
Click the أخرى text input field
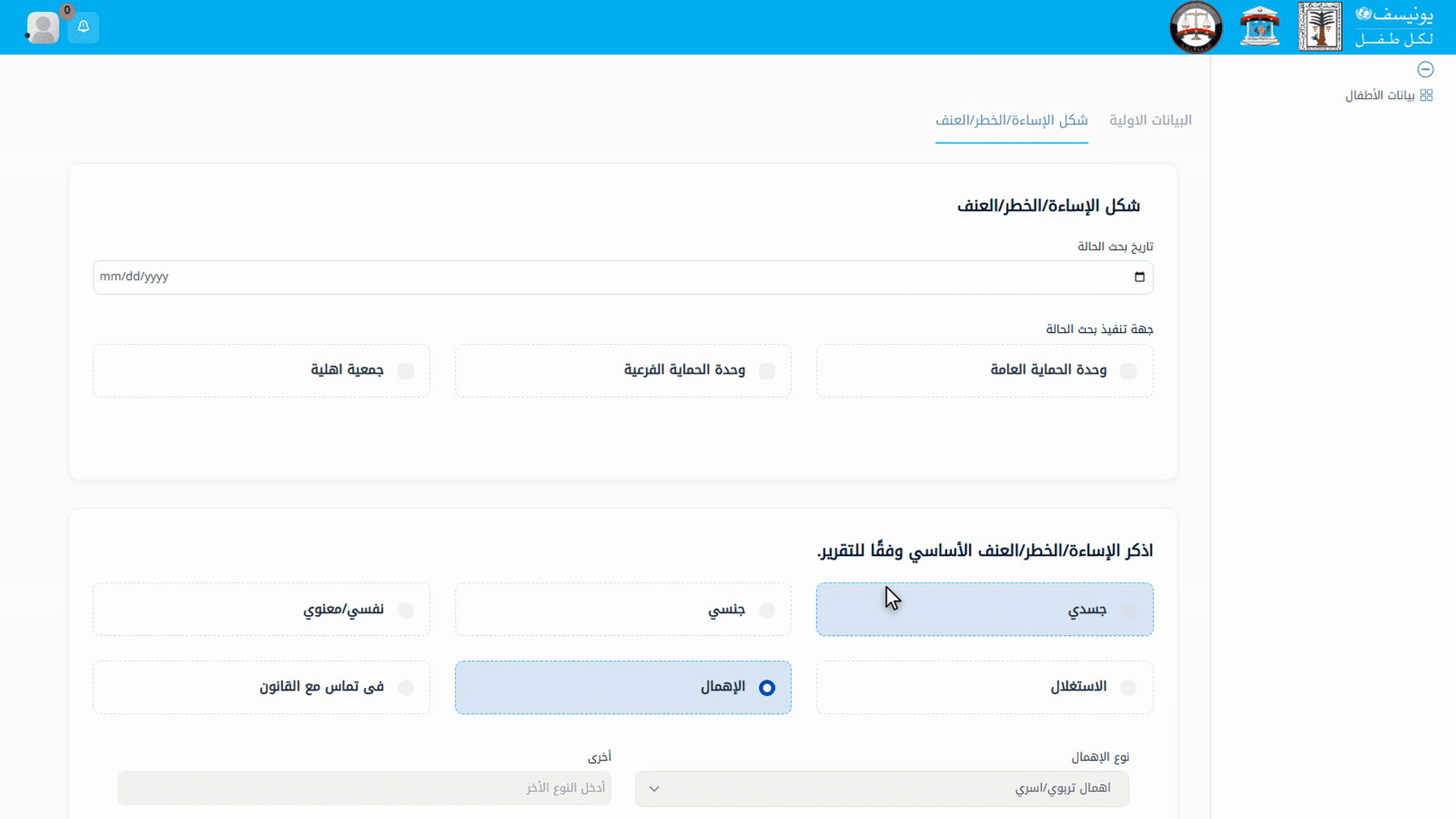click(x=364, y=789)
